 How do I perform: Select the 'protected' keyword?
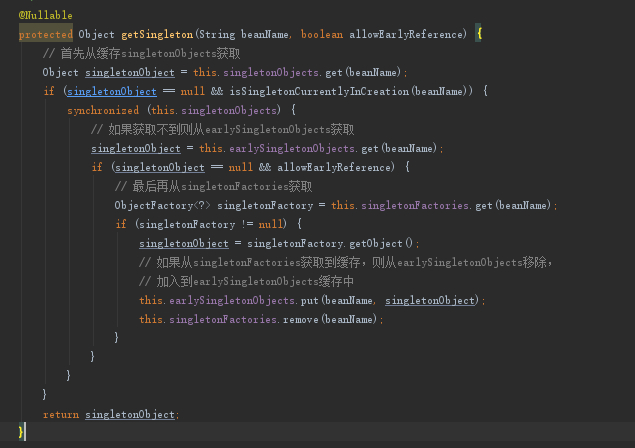pos(46,34)
